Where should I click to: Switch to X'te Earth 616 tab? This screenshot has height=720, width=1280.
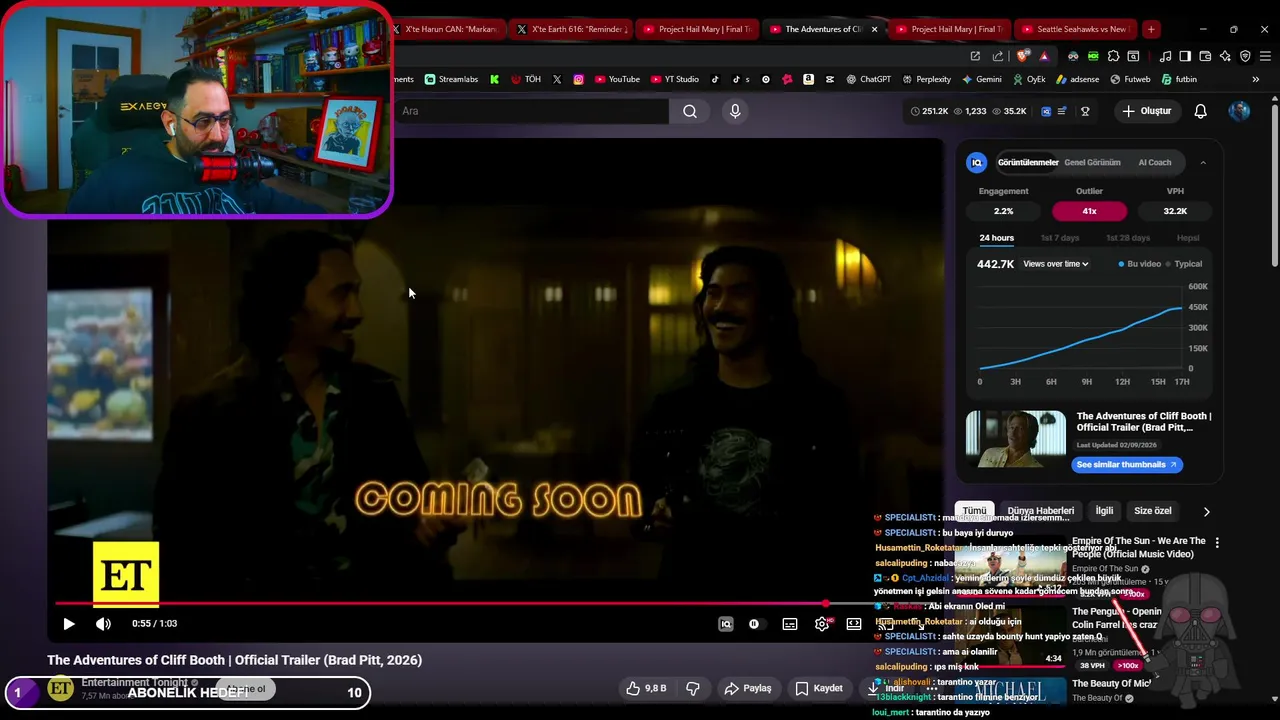point(570,29)
